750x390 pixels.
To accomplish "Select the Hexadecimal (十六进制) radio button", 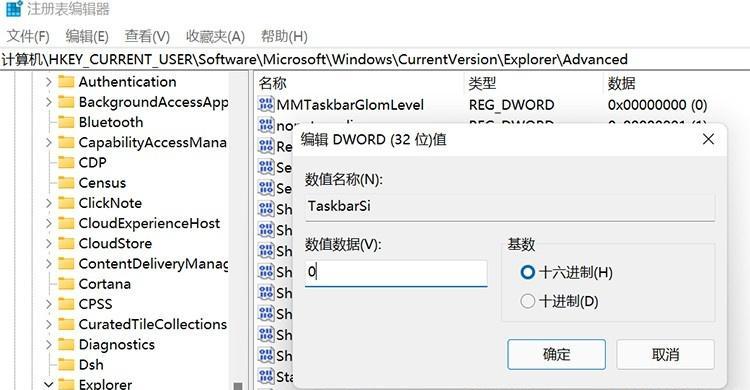I will [528, 272].
